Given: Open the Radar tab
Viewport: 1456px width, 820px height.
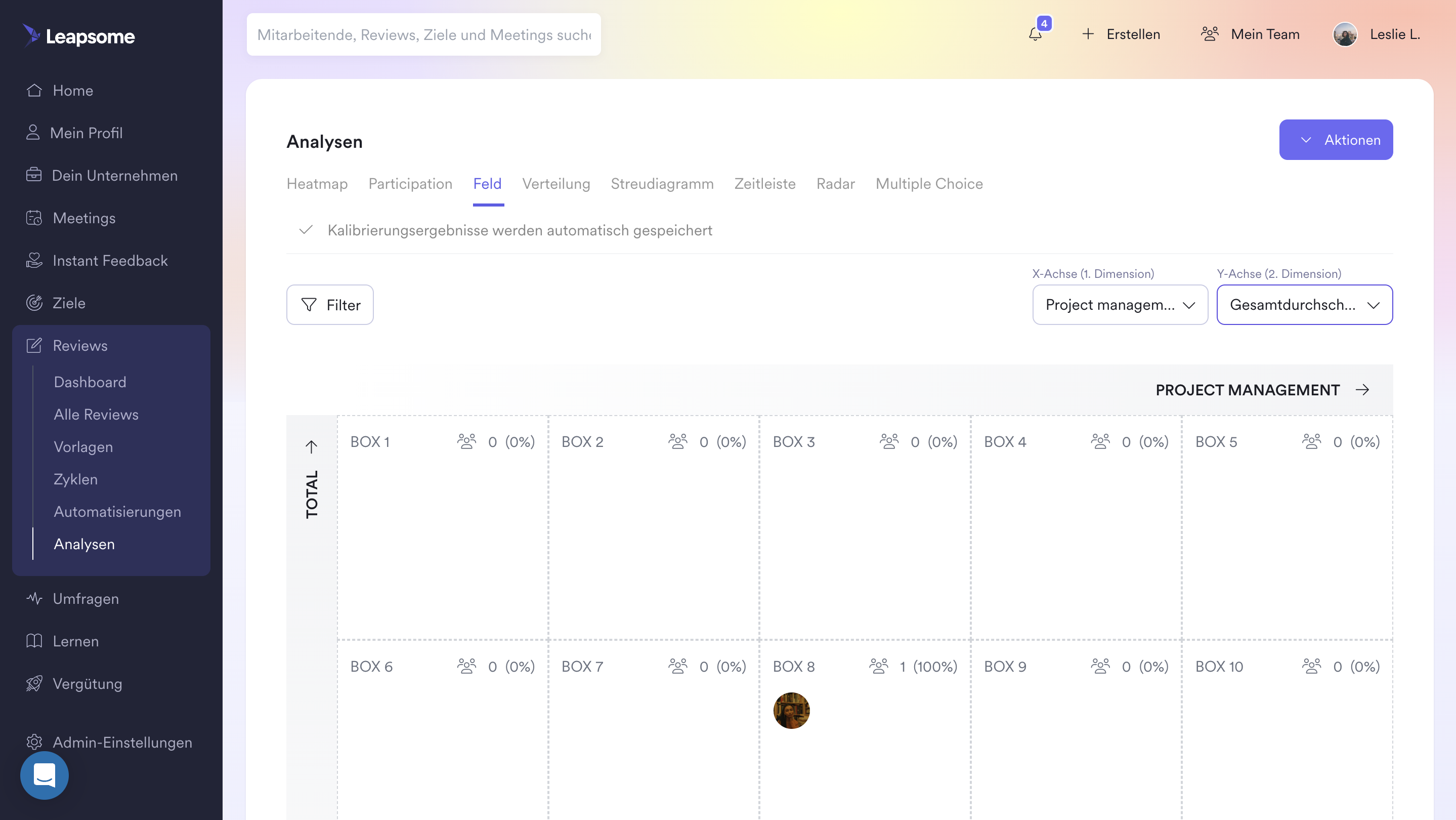Looking at the screenshot, I should point(835,184).
